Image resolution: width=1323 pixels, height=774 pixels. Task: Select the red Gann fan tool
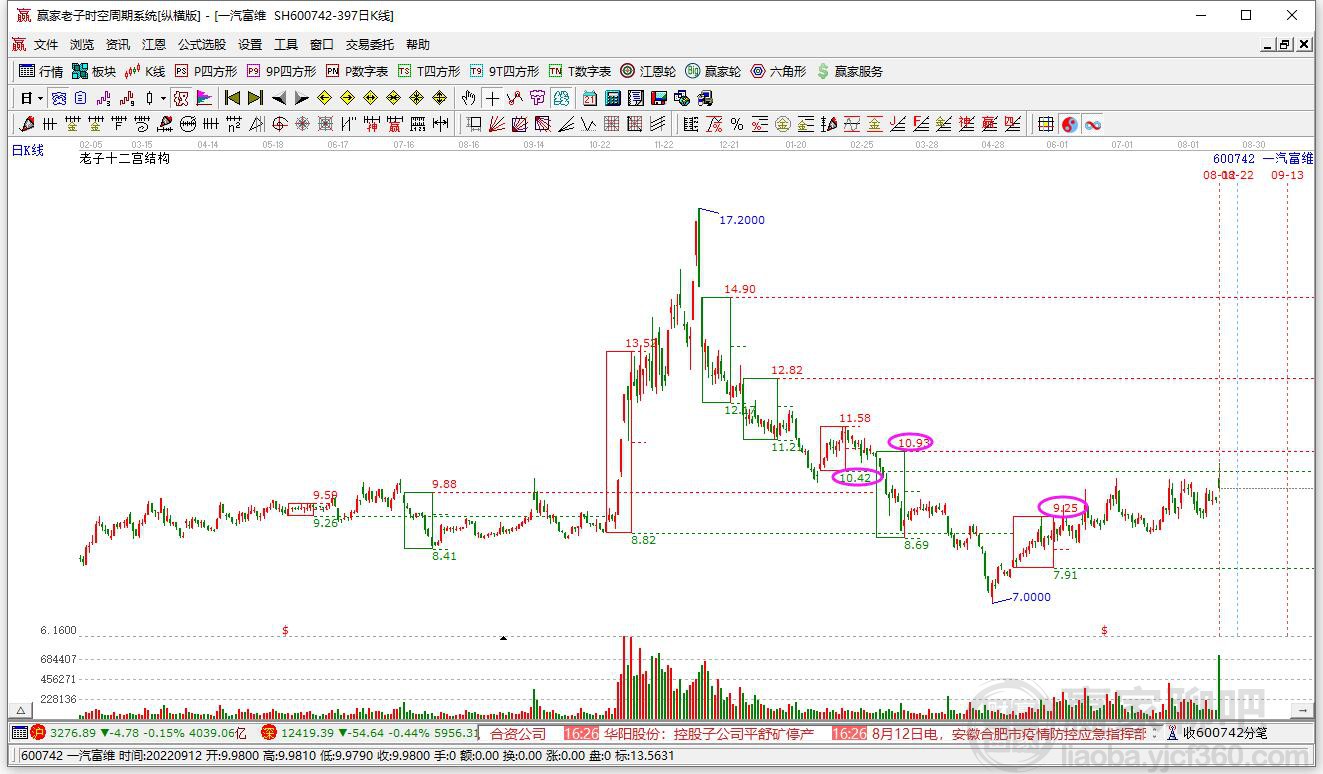click(x=495, y=124)
